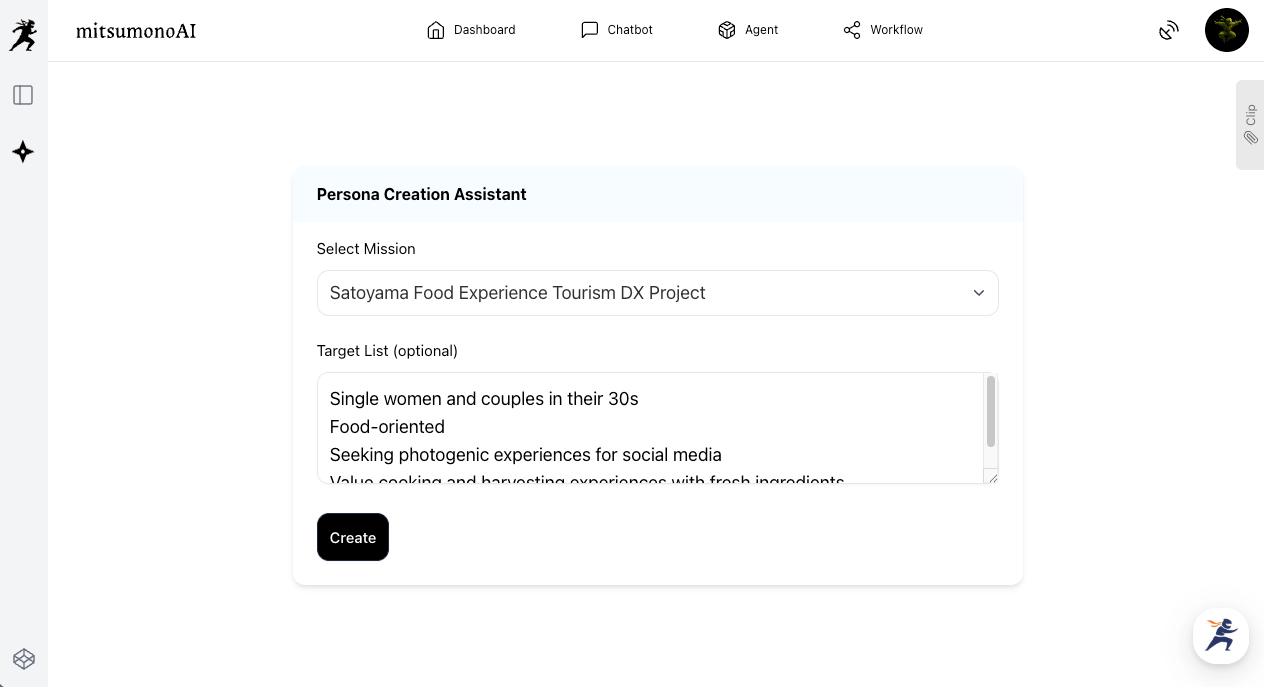Click the Chatbot speech bubble icon
The width and height of the screenshot is (1264, 687).
tap(590, 30)
